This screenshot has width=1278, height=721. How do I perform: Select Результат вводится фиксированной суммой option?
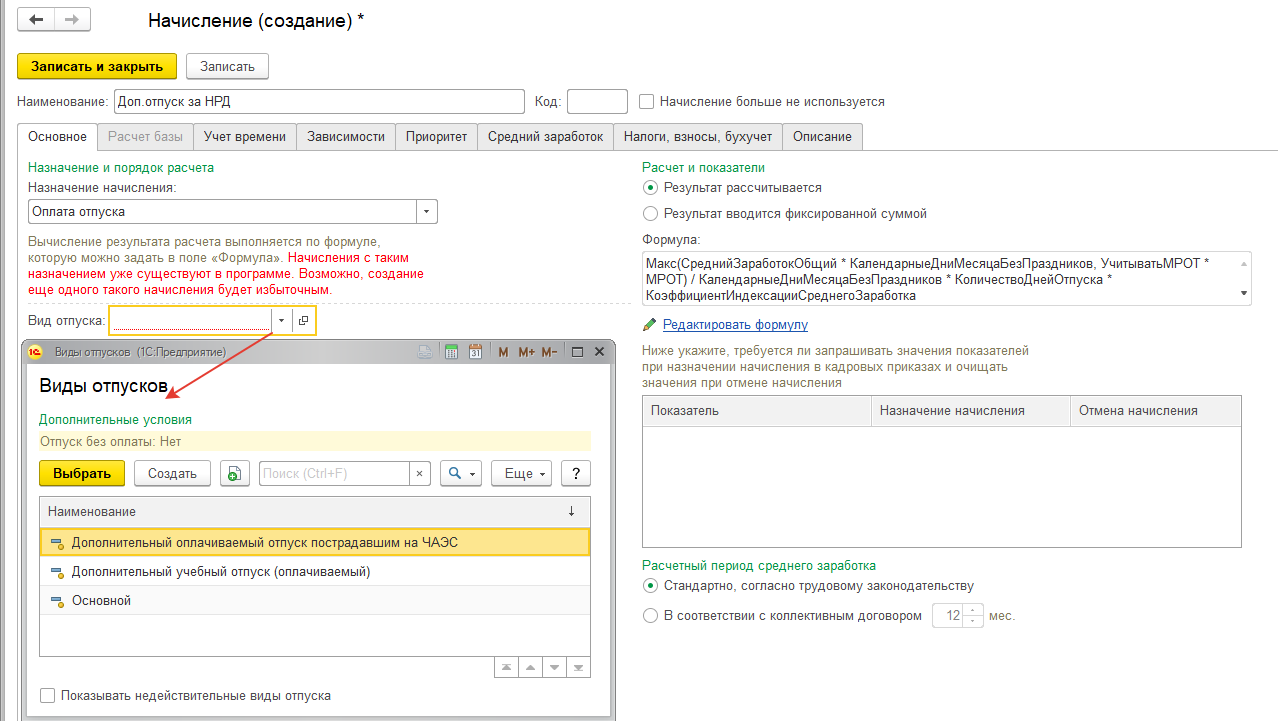pos(651,213)
